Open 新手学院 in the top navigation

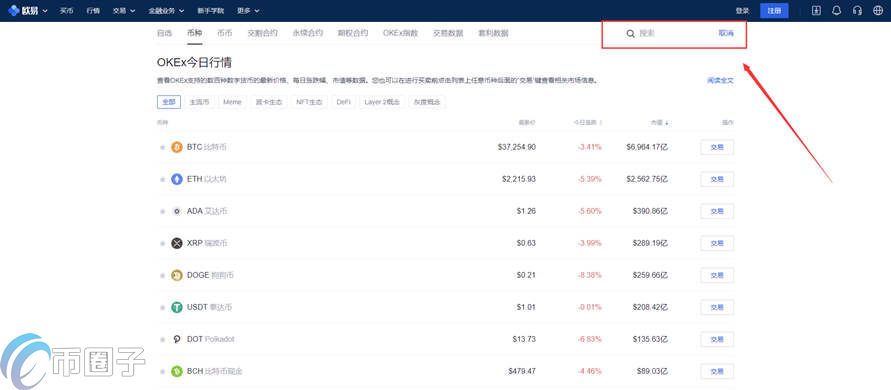(x=210, y=11)
